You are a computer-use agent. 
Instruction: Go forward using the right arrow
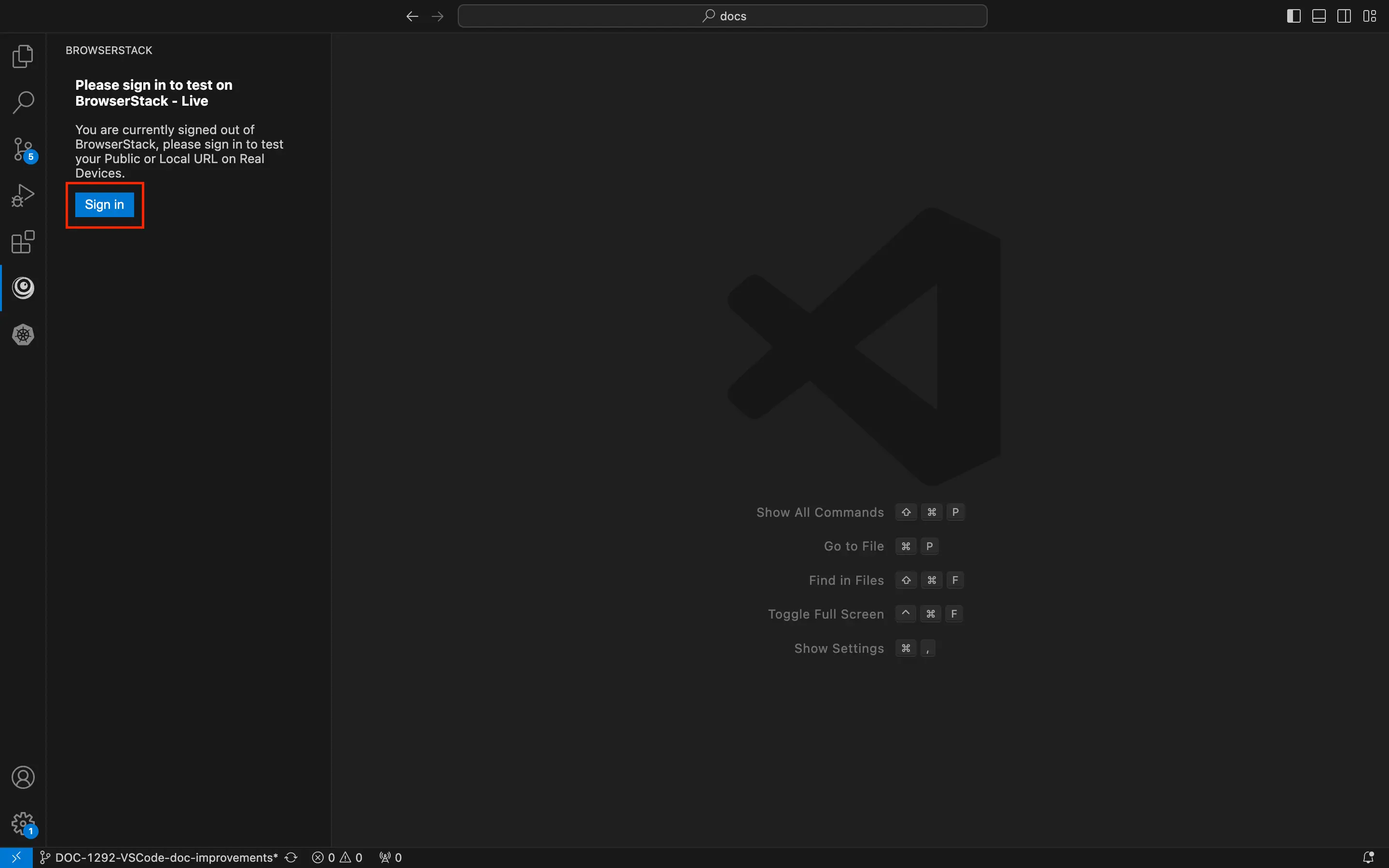[x=438, y=16]
